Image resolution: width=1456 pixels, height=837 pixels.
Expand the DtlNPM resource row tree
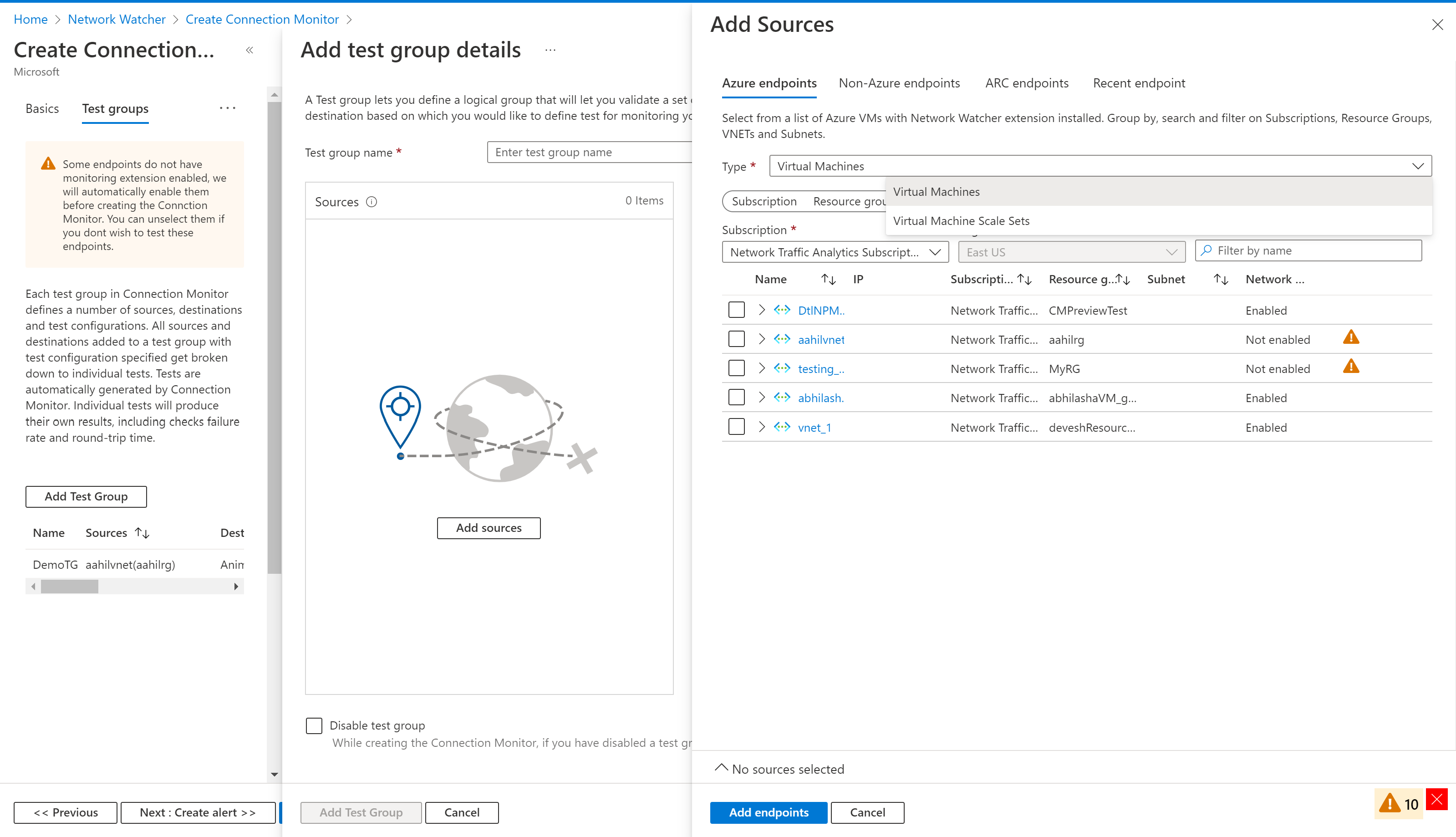[x=762, y=310]
